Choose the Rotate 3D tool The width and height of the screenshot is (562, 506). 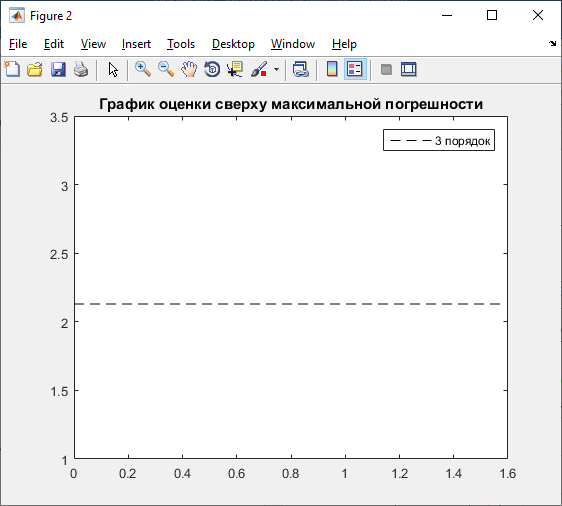tap(212, 69)
